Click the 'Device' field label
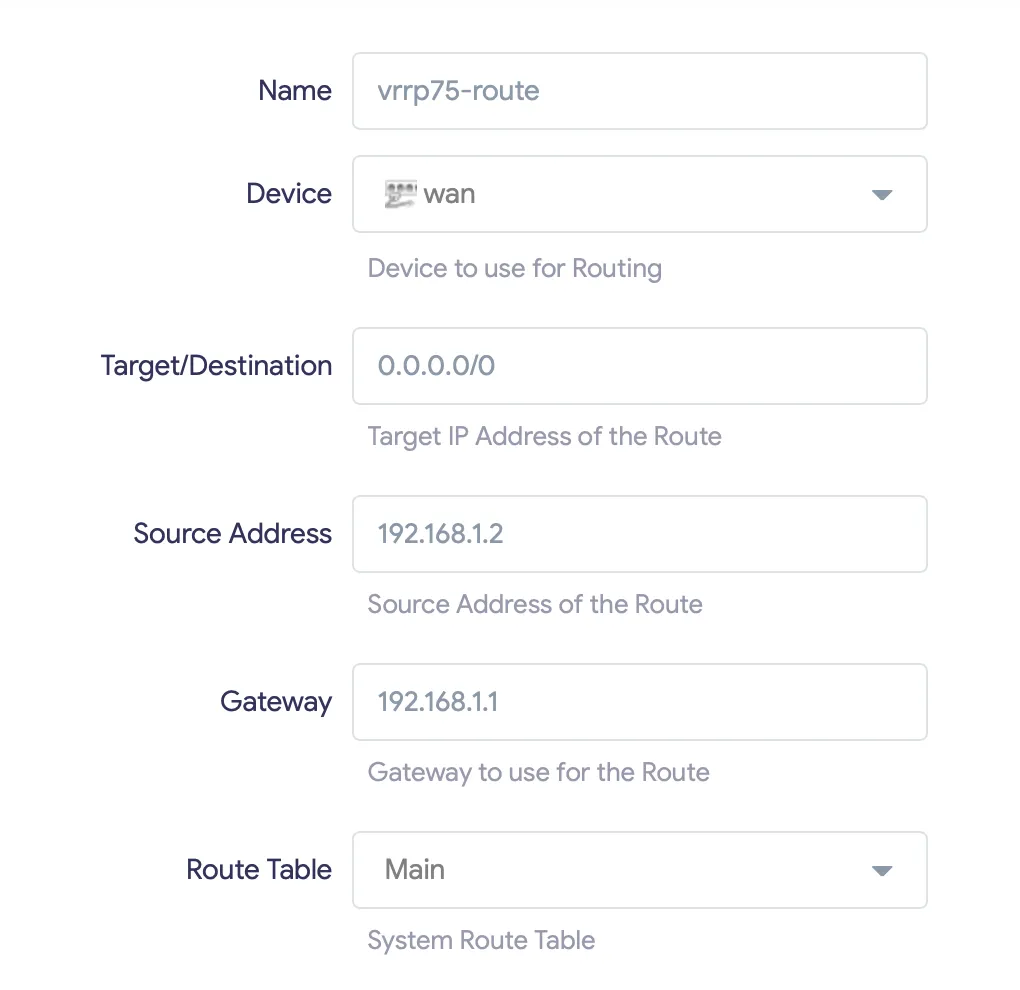Screen dimensions: 1020x990 tap(289, 194)
